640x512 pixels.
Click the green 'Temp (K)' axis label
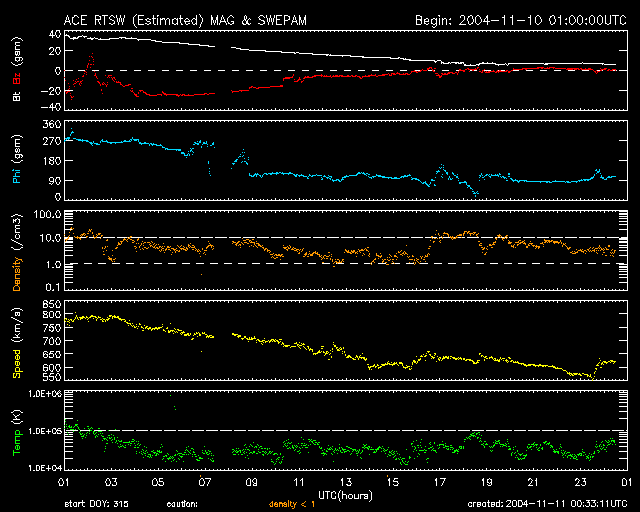click(17, 432)
